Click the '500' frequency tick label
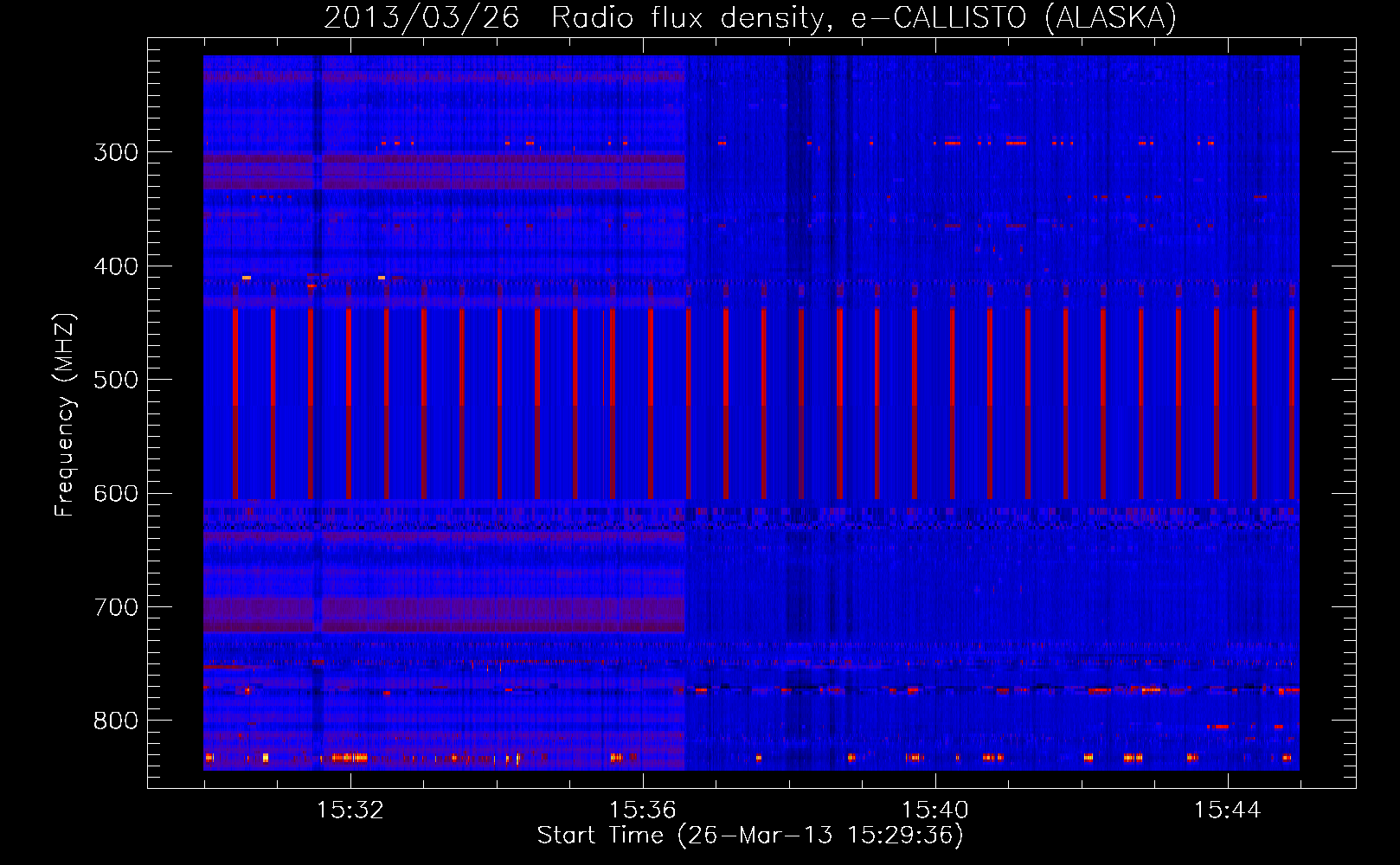The image size is (1400, 865). point(116,380)
